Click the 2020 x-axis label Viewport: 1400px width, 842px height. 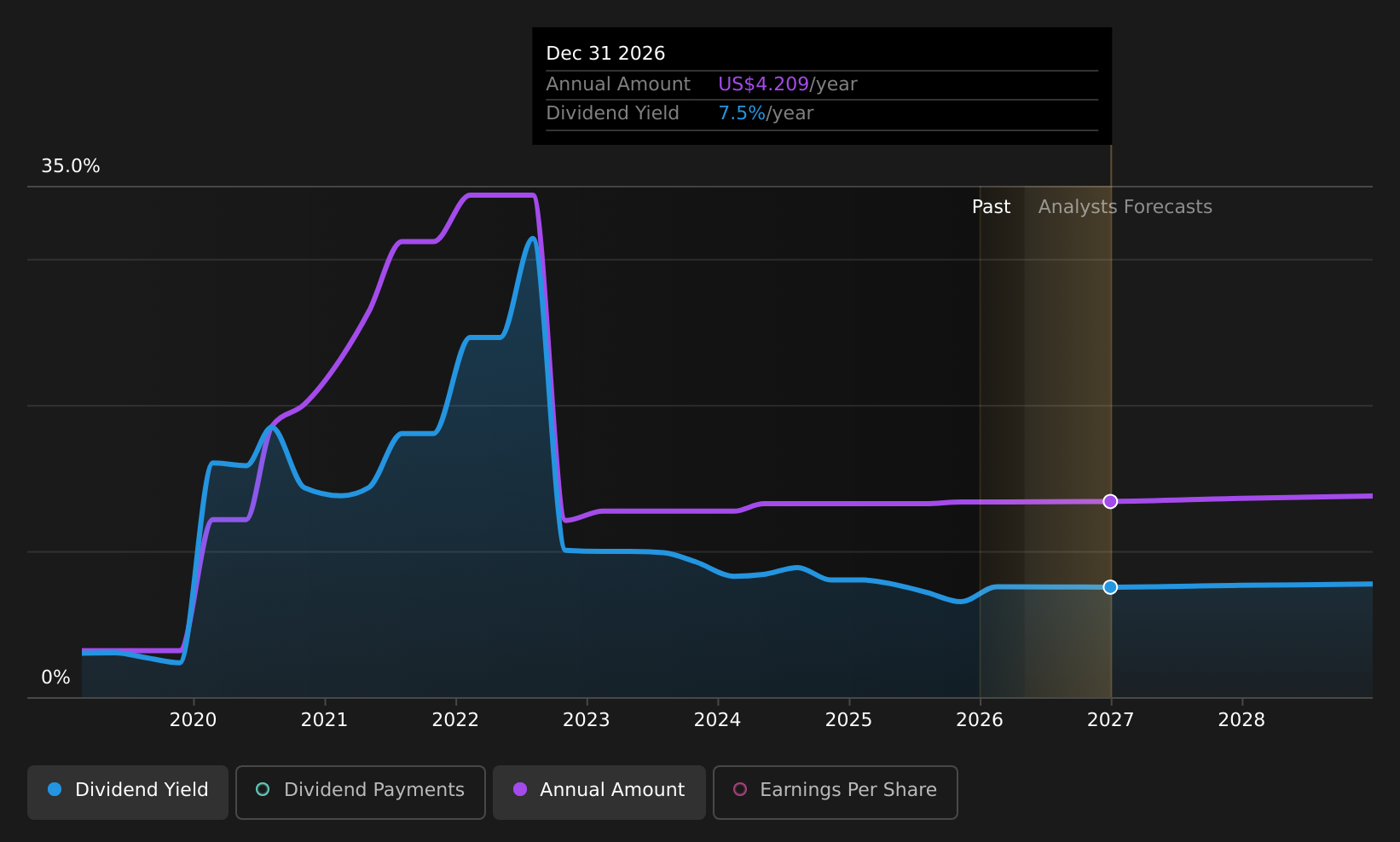(x=194, y=720)
